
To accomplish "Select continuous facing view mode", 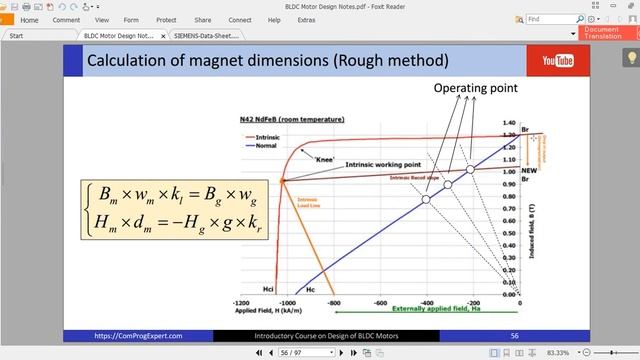I will 532,353.
